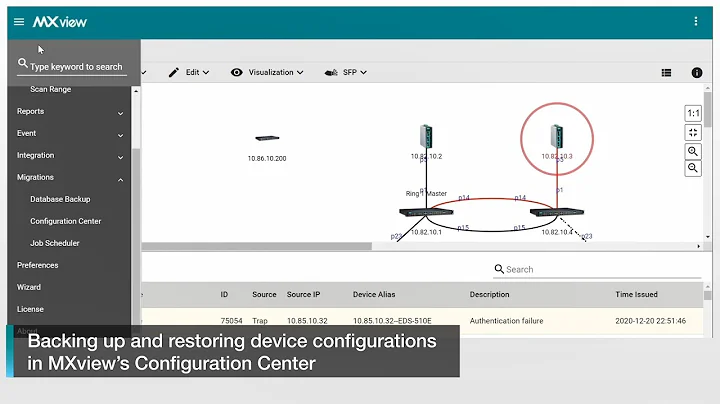Click the topology vertical scrollbar thumb

point(708,110)
